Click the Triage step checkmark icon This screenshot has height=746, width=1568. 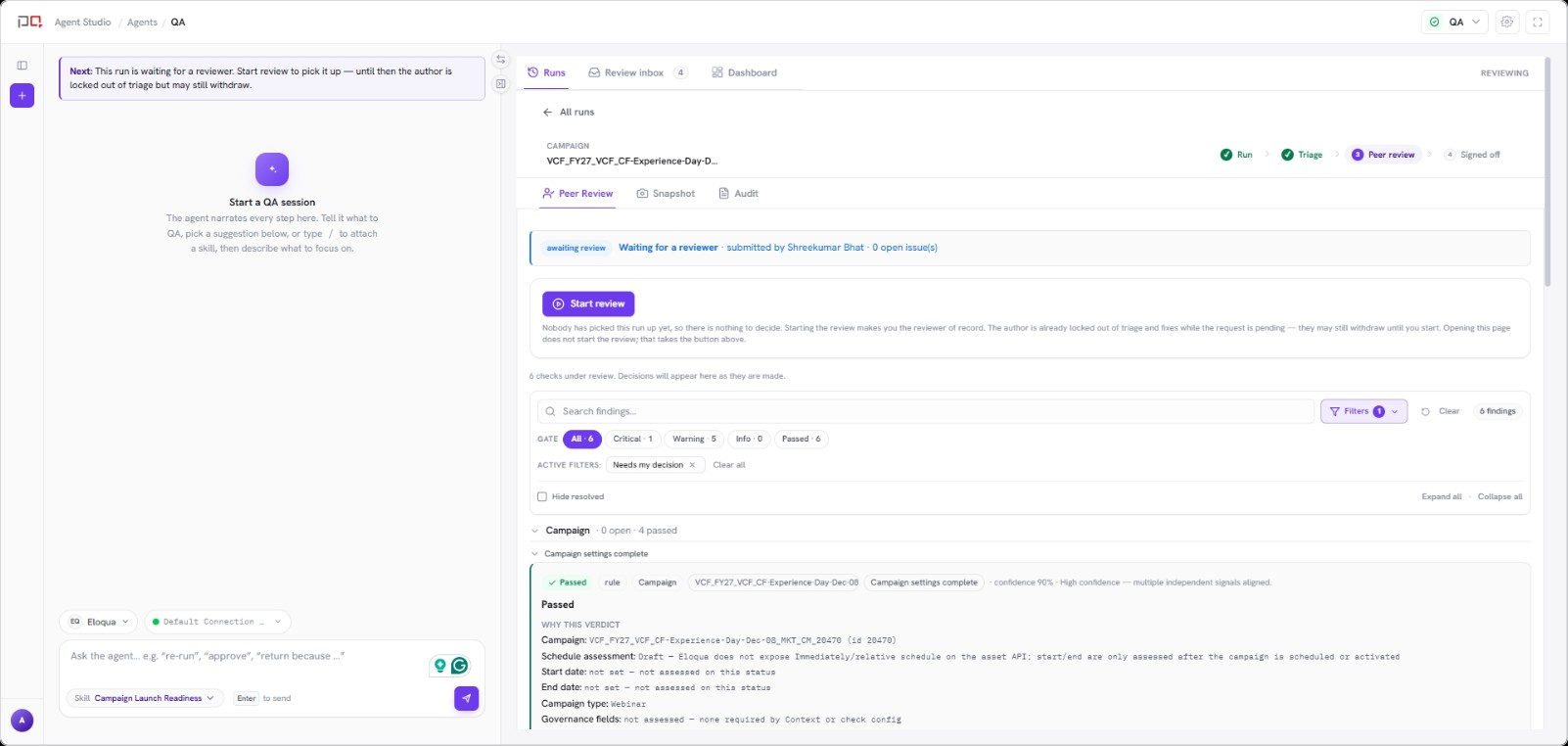1287,155
